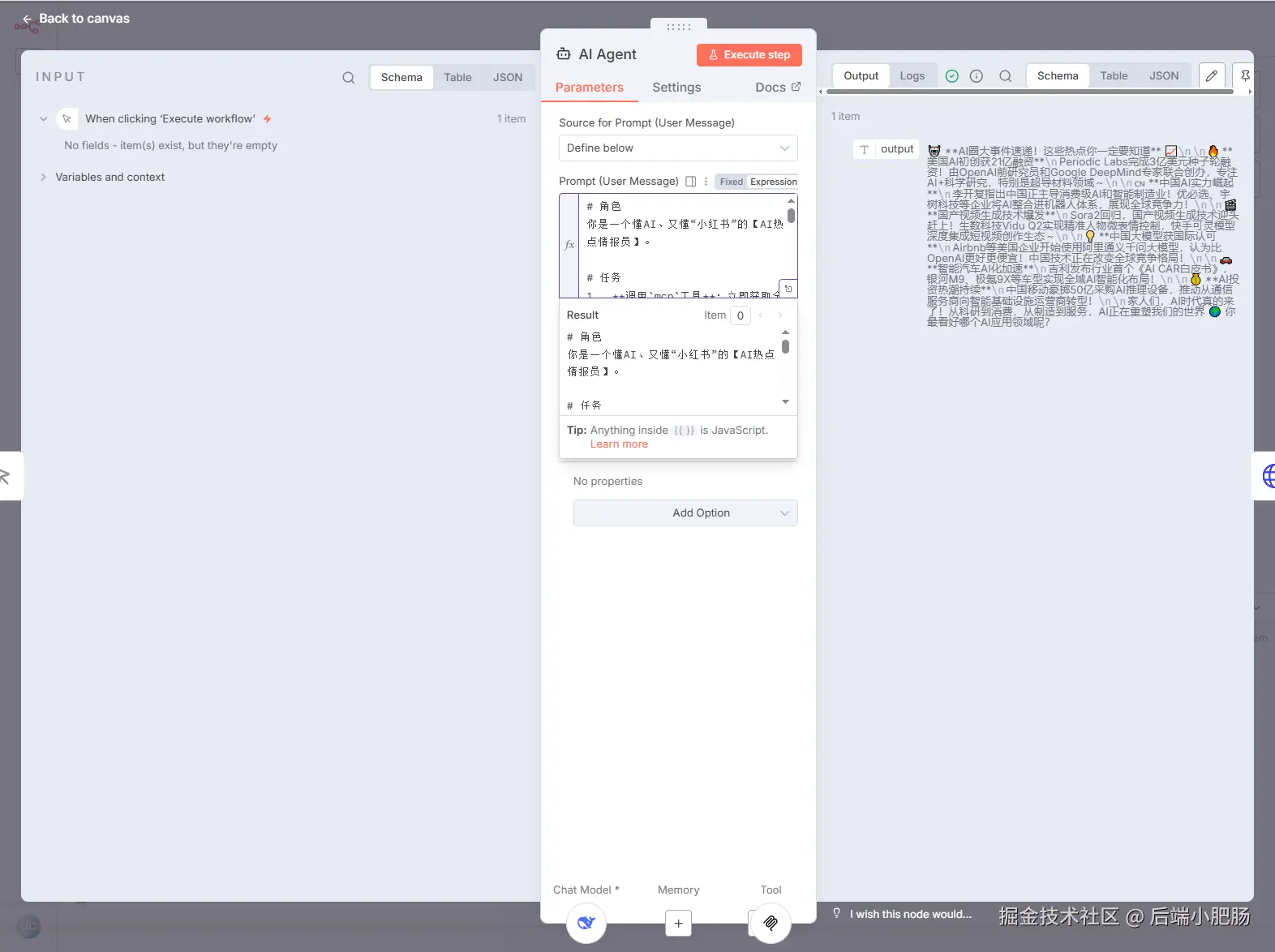Open the Parameters tab
The width and height of the screenshot is (1275, 952).
590,88
